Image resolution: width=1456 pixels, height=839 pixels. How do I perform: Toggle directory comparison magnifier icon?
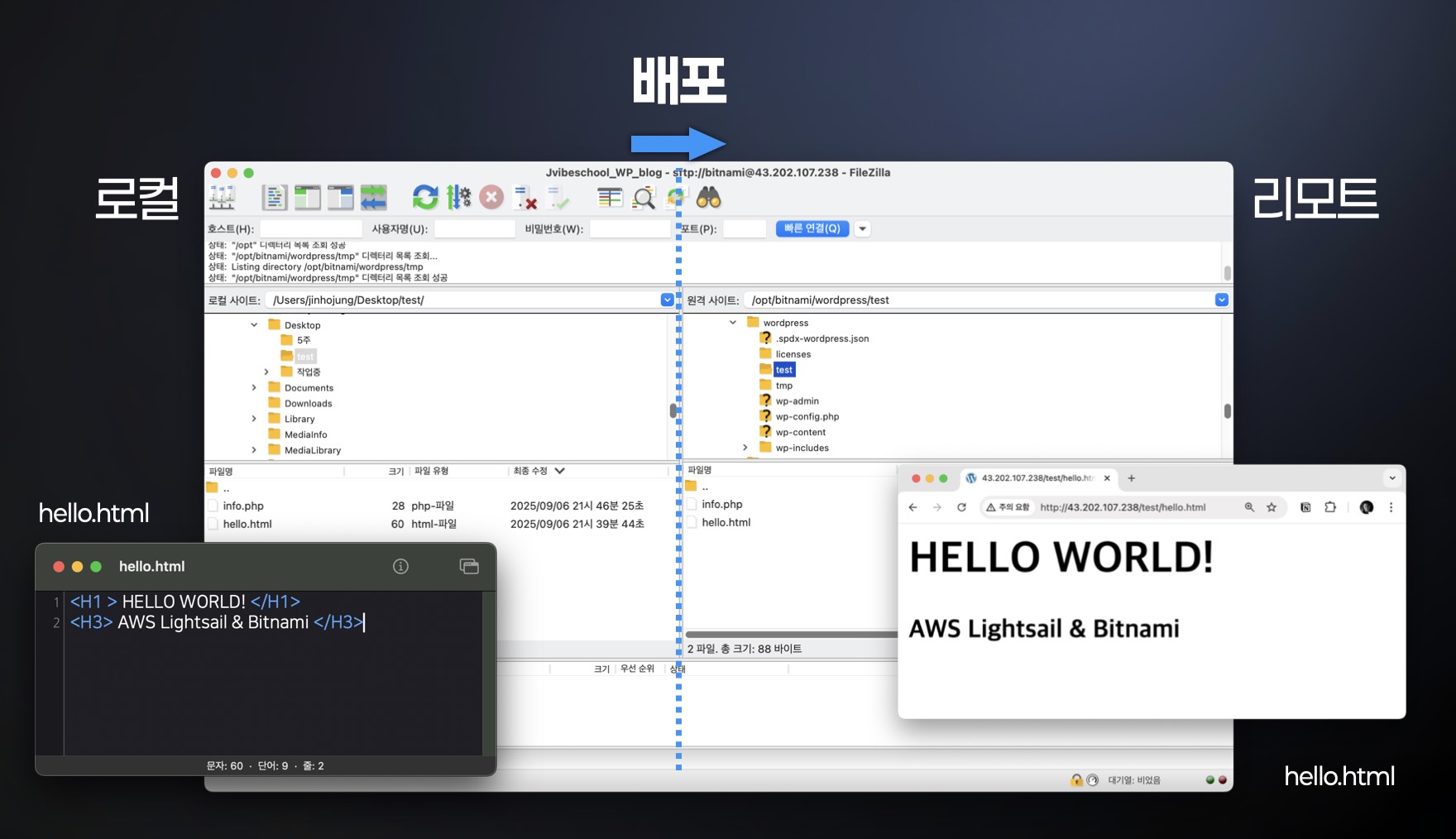(x=644, y=198)
